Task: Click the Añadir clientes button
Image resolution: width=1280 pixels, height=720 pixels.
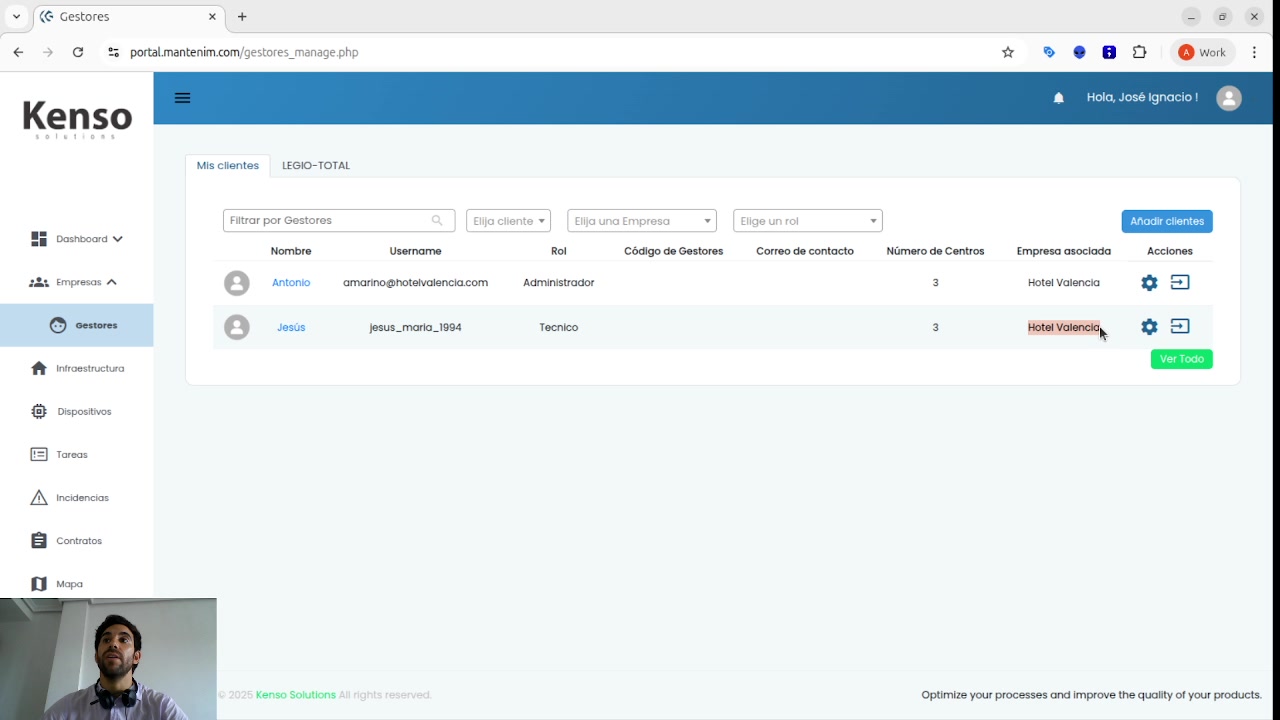Action: point(1166,221)
